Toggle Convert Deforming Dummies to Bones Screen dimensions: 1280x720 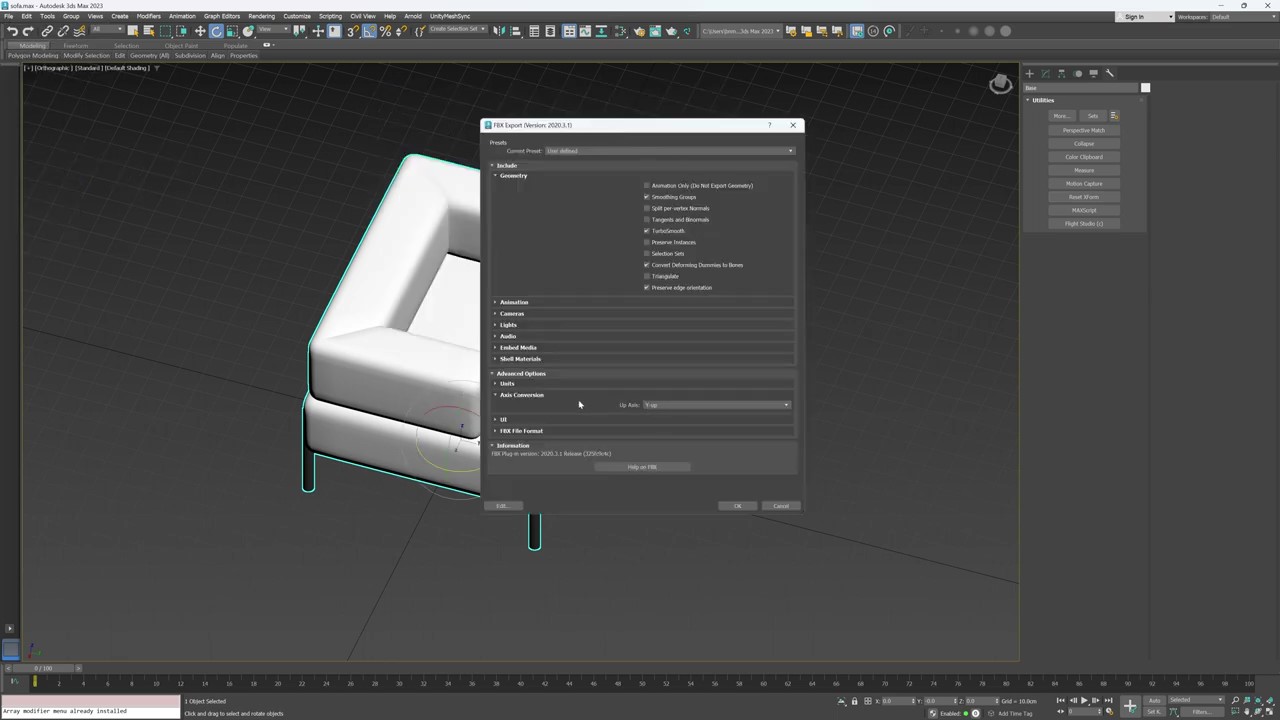tap(647, 265)
